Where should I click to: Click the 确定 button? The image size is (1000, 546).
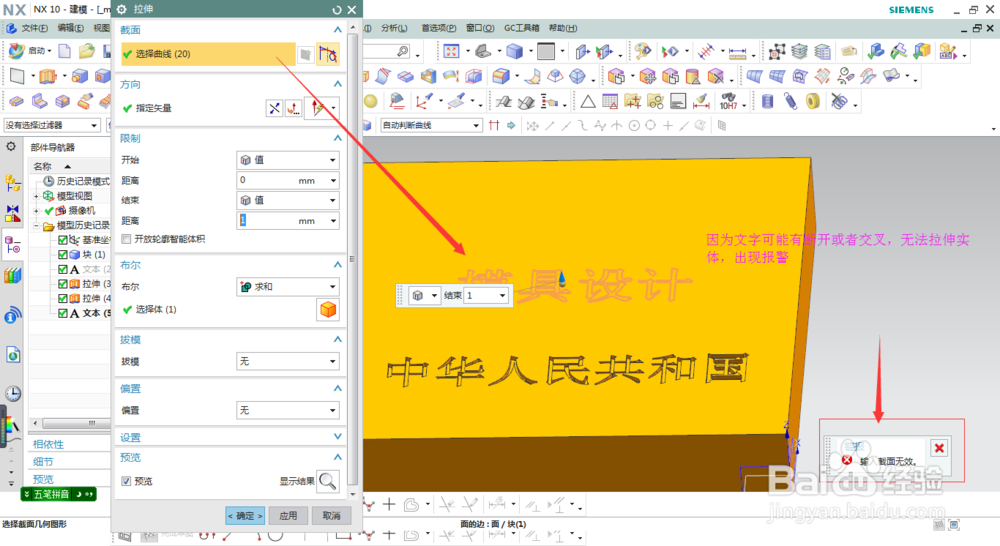point(245,515)
